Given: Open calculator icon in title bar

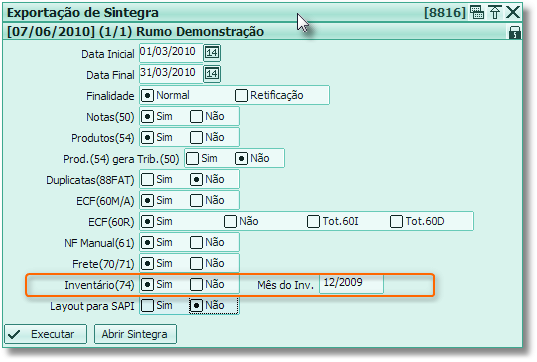Looking at the screenshot, I should pyautogui.click(x=477, y=12).
